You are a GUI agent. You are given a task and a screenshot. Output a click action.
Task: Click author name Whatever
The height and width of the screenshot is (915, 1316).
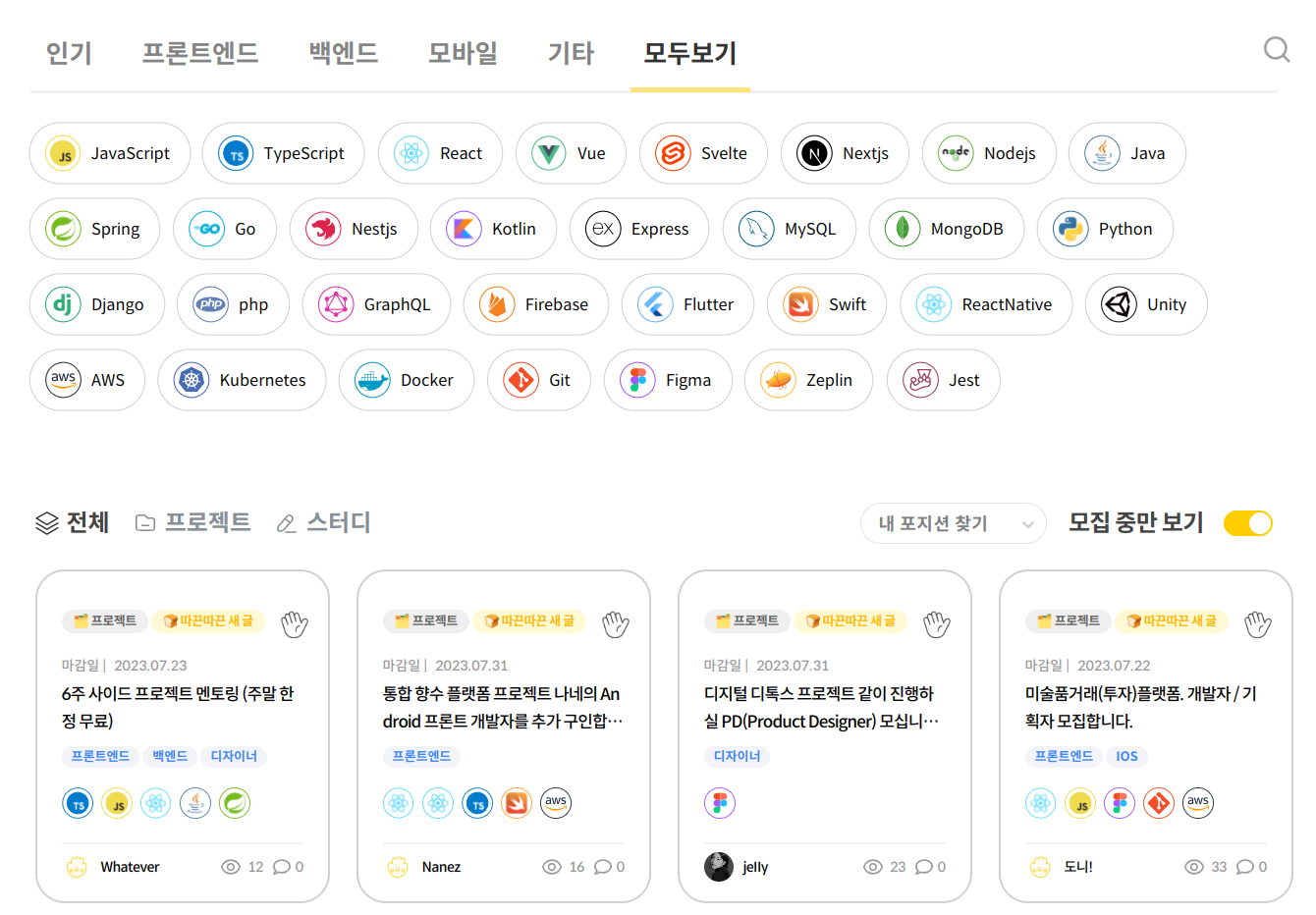tap(130, 867)
